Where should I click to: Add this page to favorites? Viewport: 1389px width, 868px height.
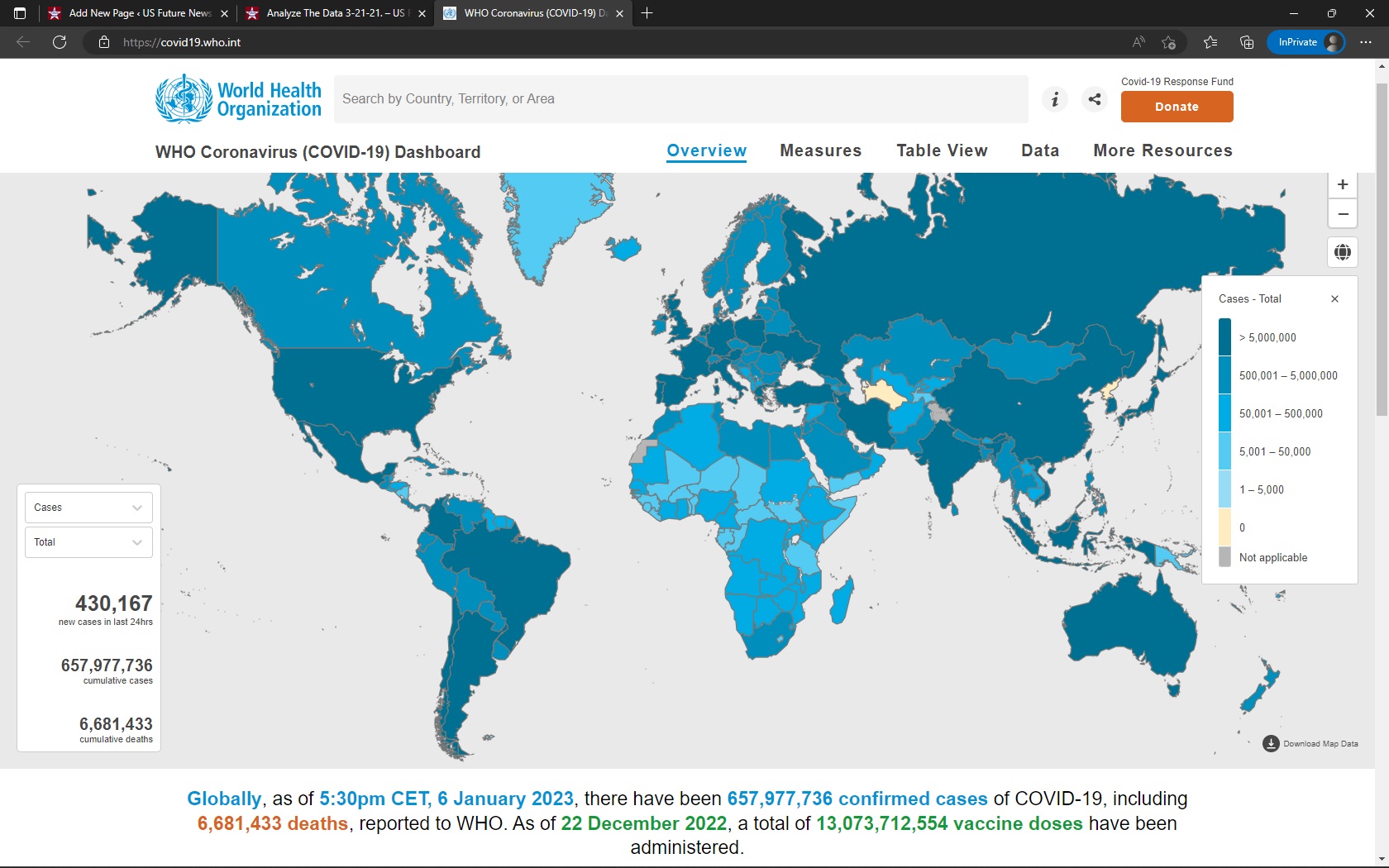click(1168, 42)
